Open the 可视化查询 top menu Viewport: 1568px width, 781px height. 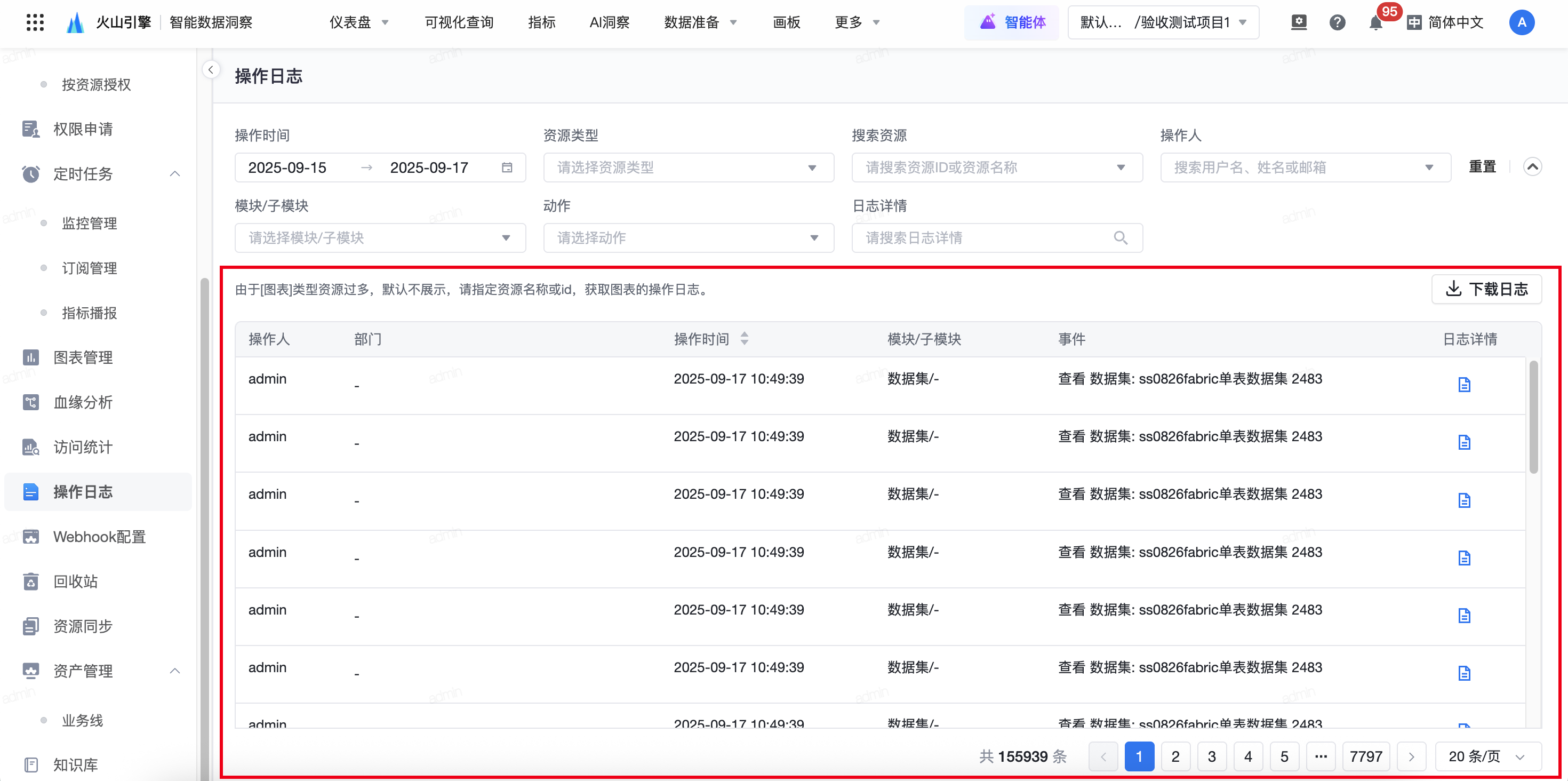(459, 22)
